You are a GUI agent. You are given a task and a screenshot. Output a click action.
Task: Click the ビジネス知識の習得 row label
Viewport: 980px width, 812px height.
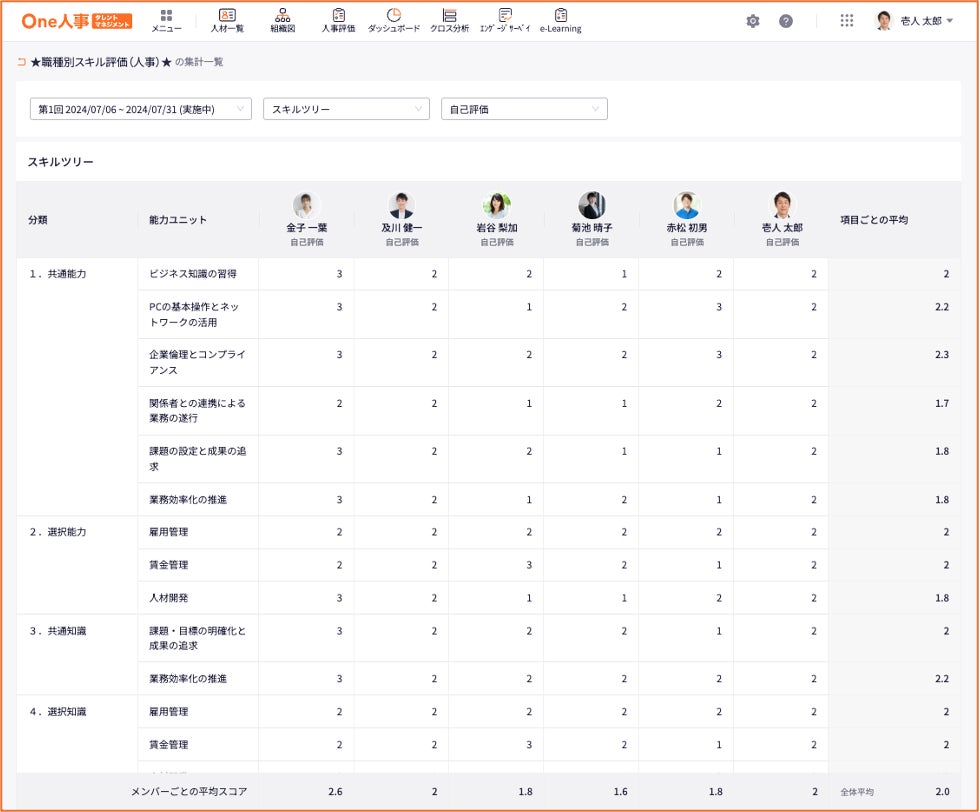click(x=192, y=274)
